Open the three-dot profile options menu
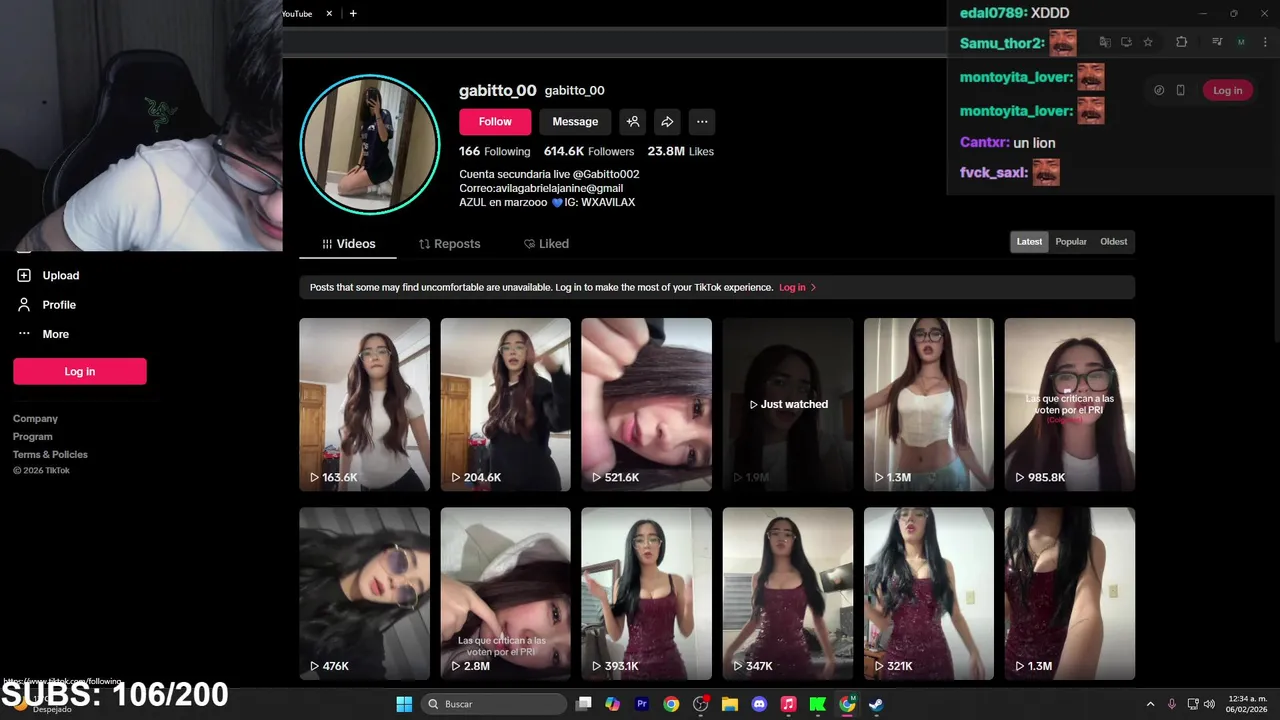The height and width of the screenshot is (720, 1280). point(702,122)
